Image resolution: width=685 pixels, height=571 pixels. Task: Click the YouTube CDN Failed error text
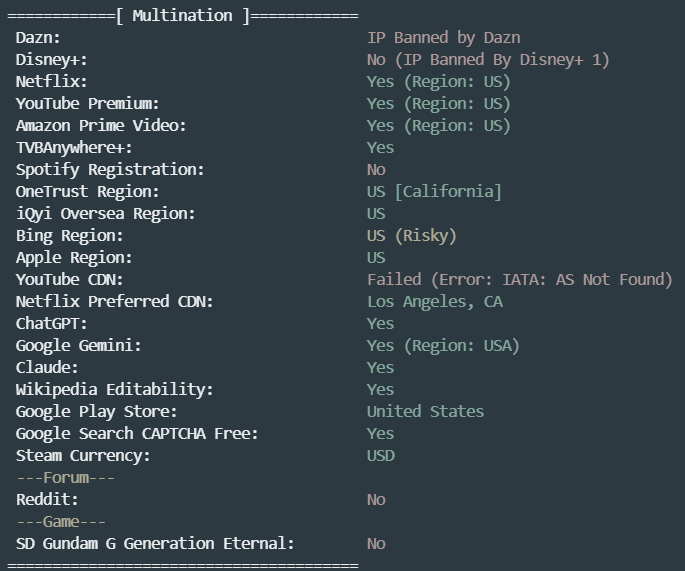click(520, 280)
